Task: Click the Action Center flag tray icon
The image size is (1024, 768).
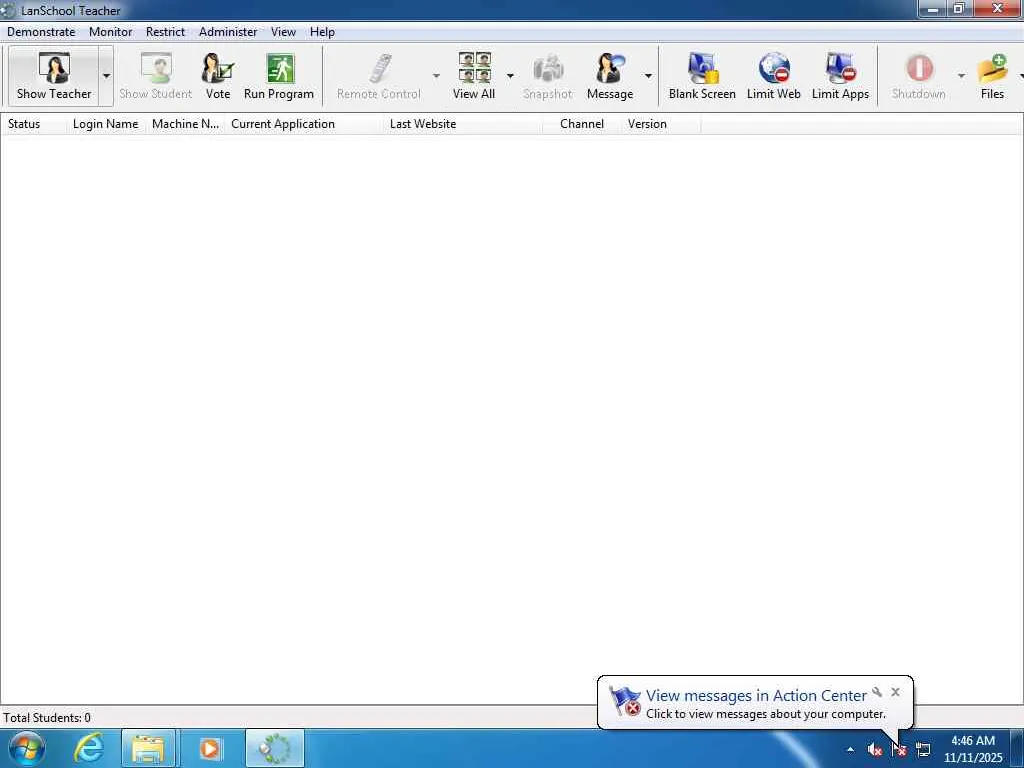Action: (x=899, y=750)
